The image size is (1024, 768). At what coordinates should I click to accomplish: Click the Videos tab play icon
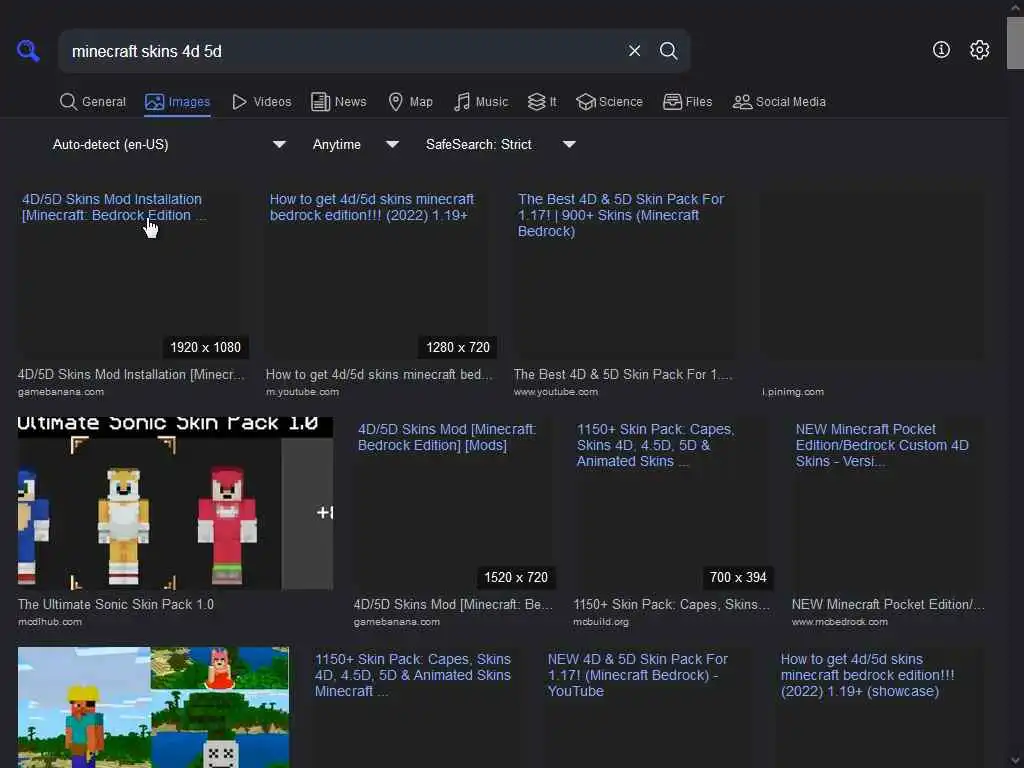(239, 102)
